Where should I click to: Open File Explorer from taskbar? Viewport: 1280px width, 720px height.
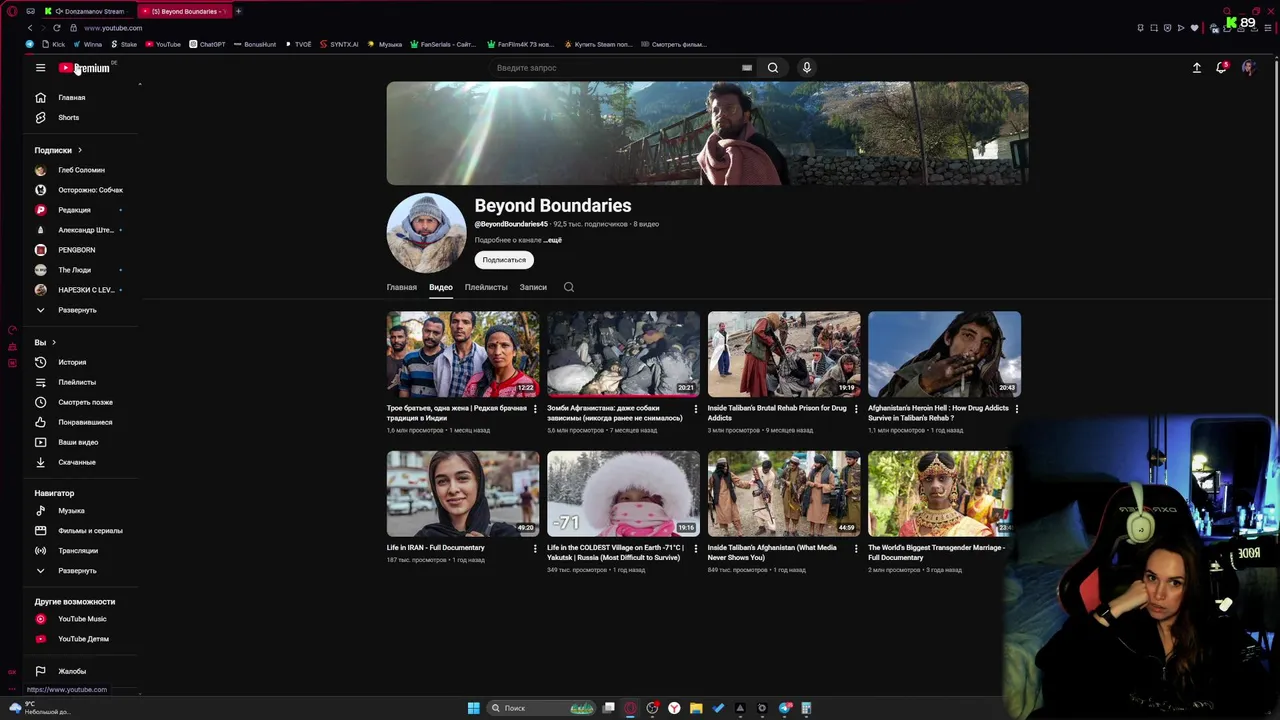point(696,708)
